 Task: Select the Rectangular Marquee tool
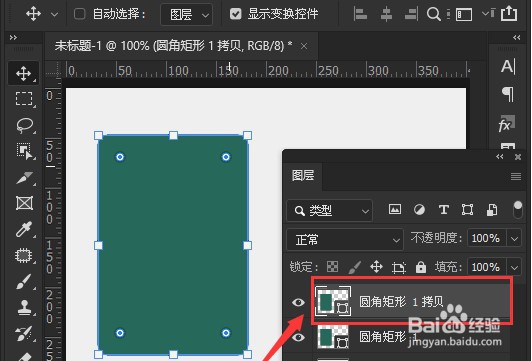(x=24, y=99)
